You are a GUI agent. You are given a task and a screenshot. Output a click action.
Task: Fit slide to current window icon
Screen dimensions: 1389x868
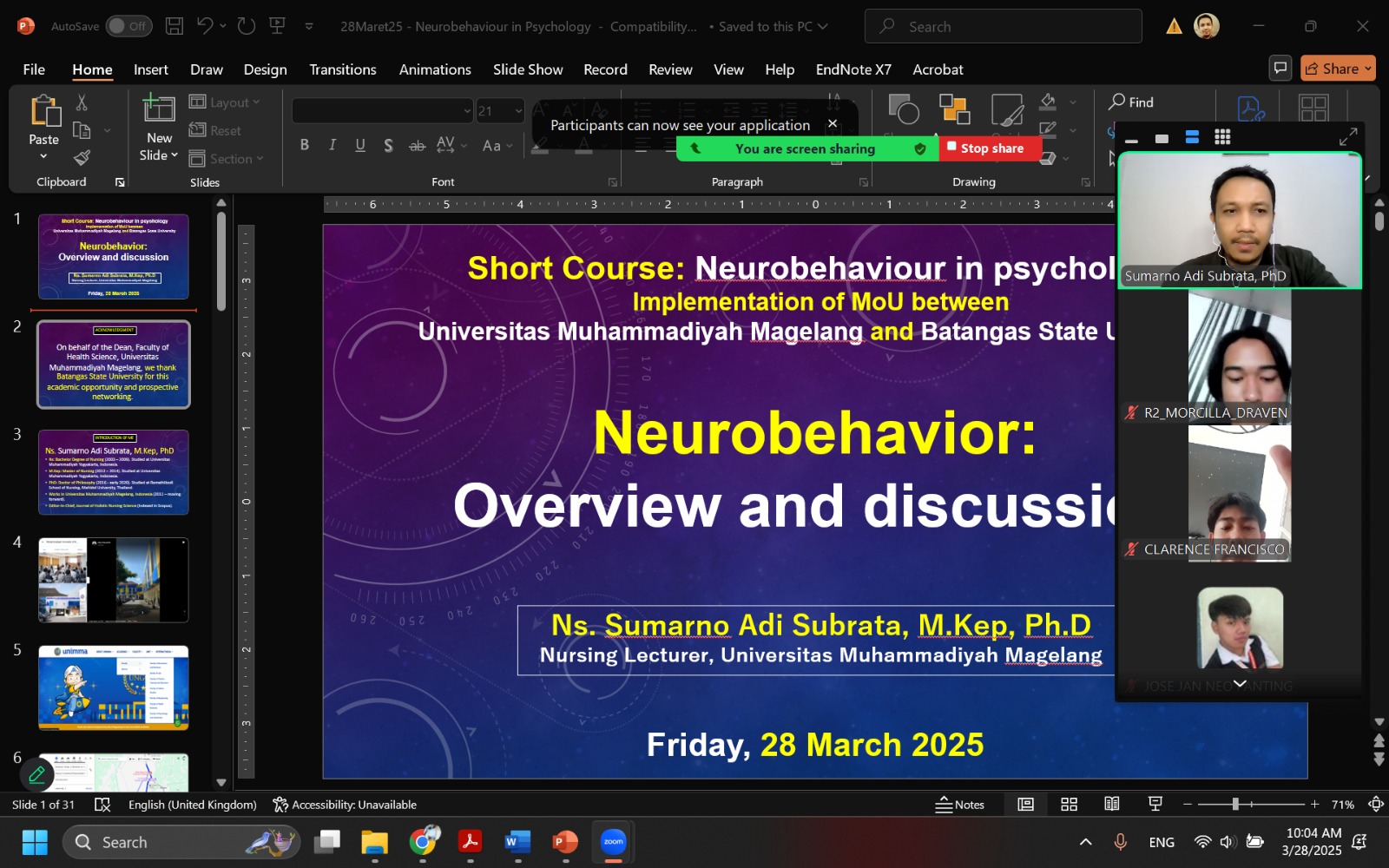[1376, 805]
